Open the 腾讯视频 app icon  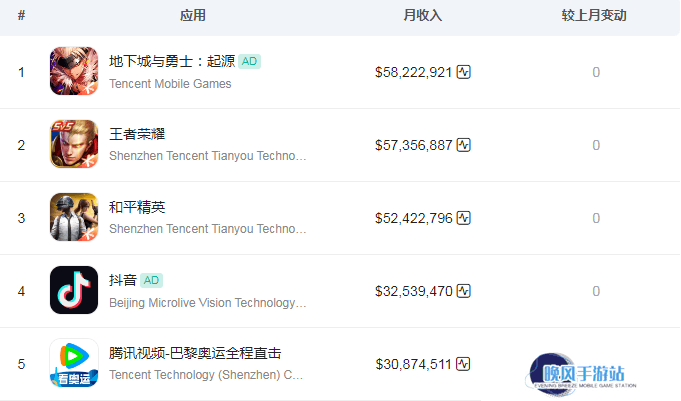[74, 363]
